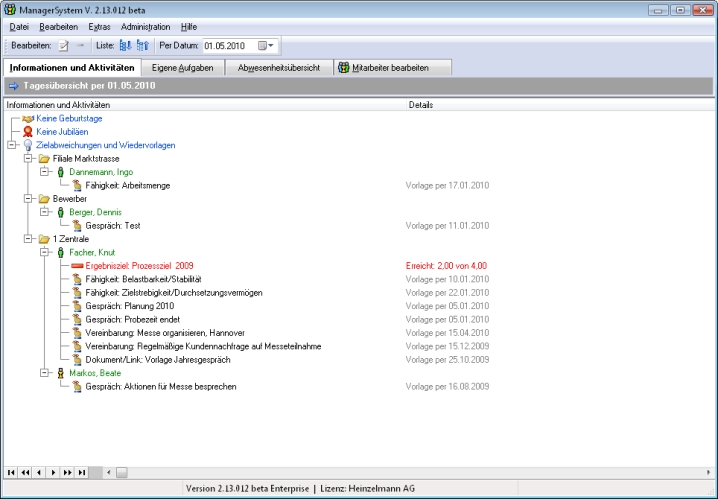Click the birthday icon beside Keine Geburtstage
718x499 pixels.
coord(28,118)
